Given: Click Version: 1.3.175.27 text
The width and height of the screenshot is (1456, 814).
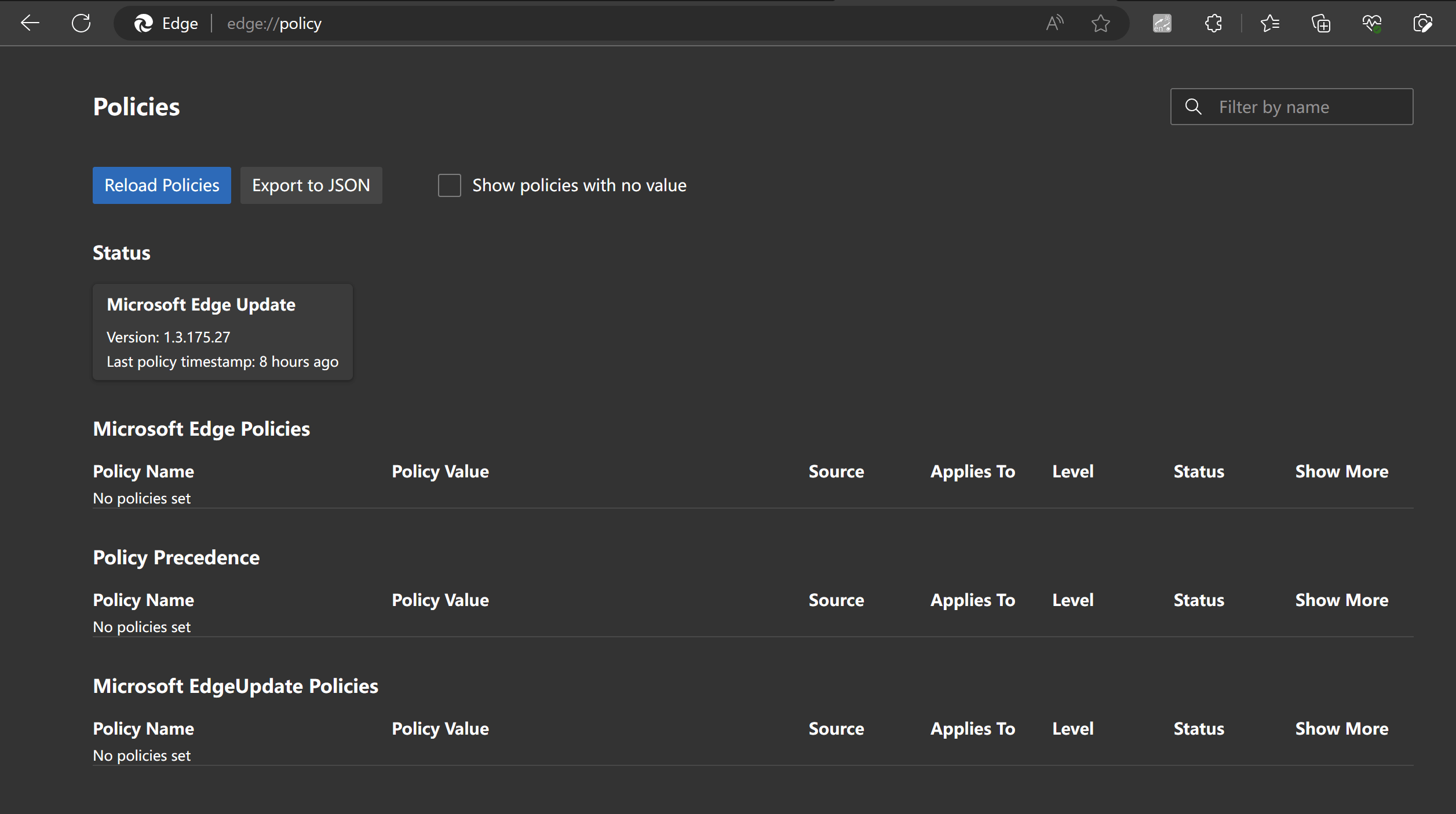Looking at the screenshot, I should [168, 337].
